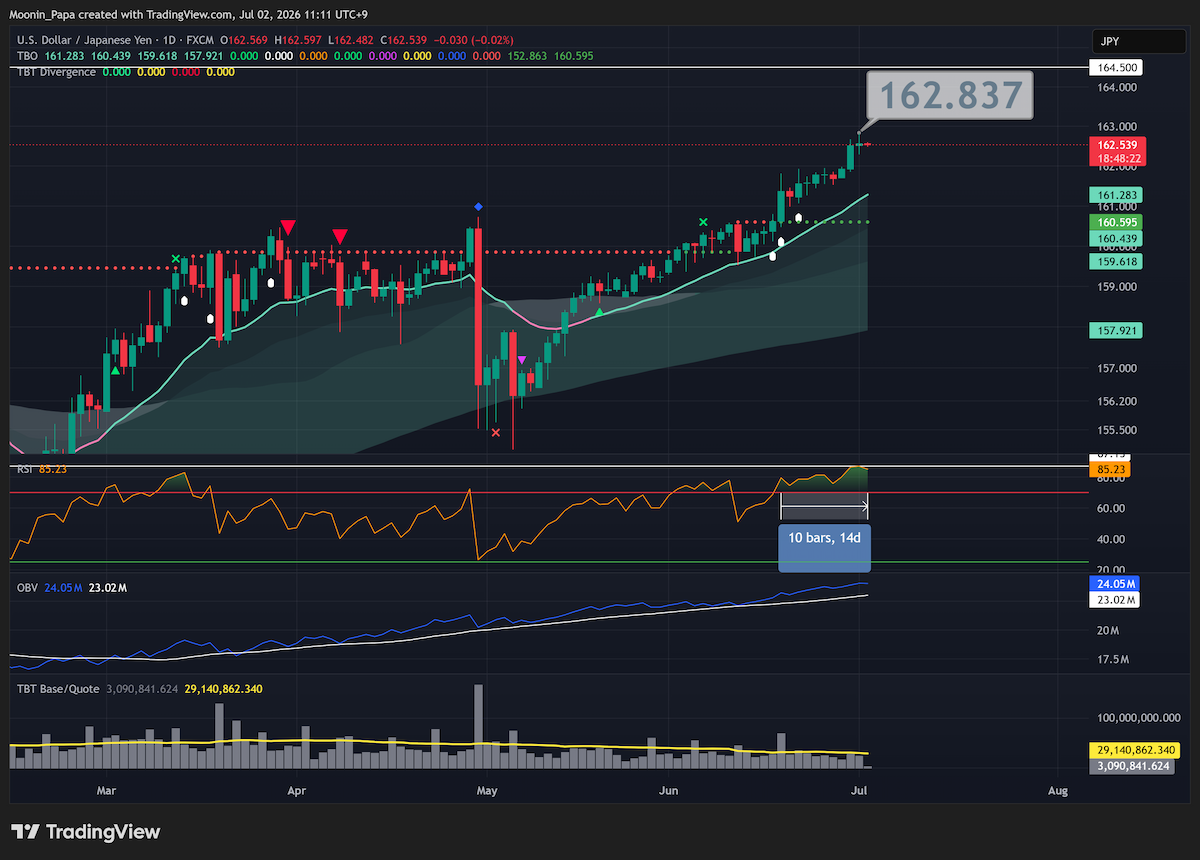Click the green 160.595 price axis tag
Image resolution: width=1200 pixels, height=860 pixels.
coord(1115,222)
